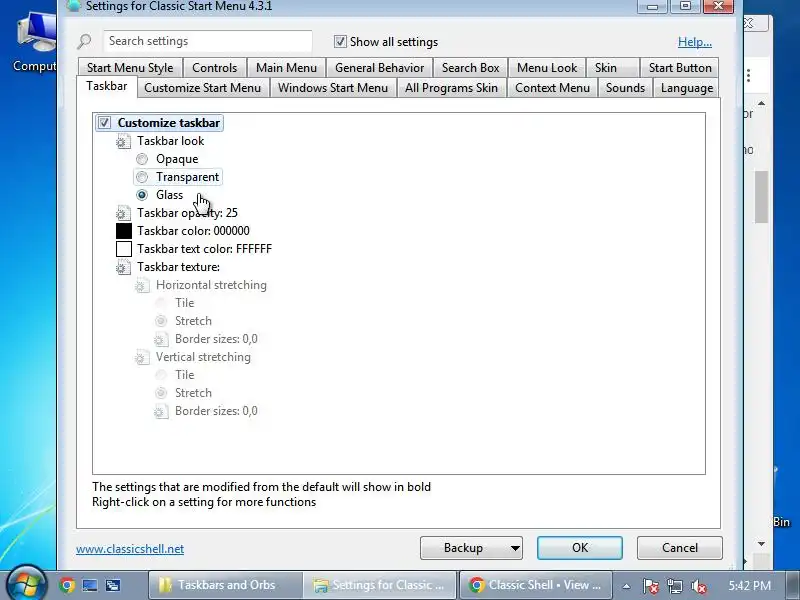Click the Show desktop quick launch icon
This screenshot has height=600, width=800.
[90, 585]
